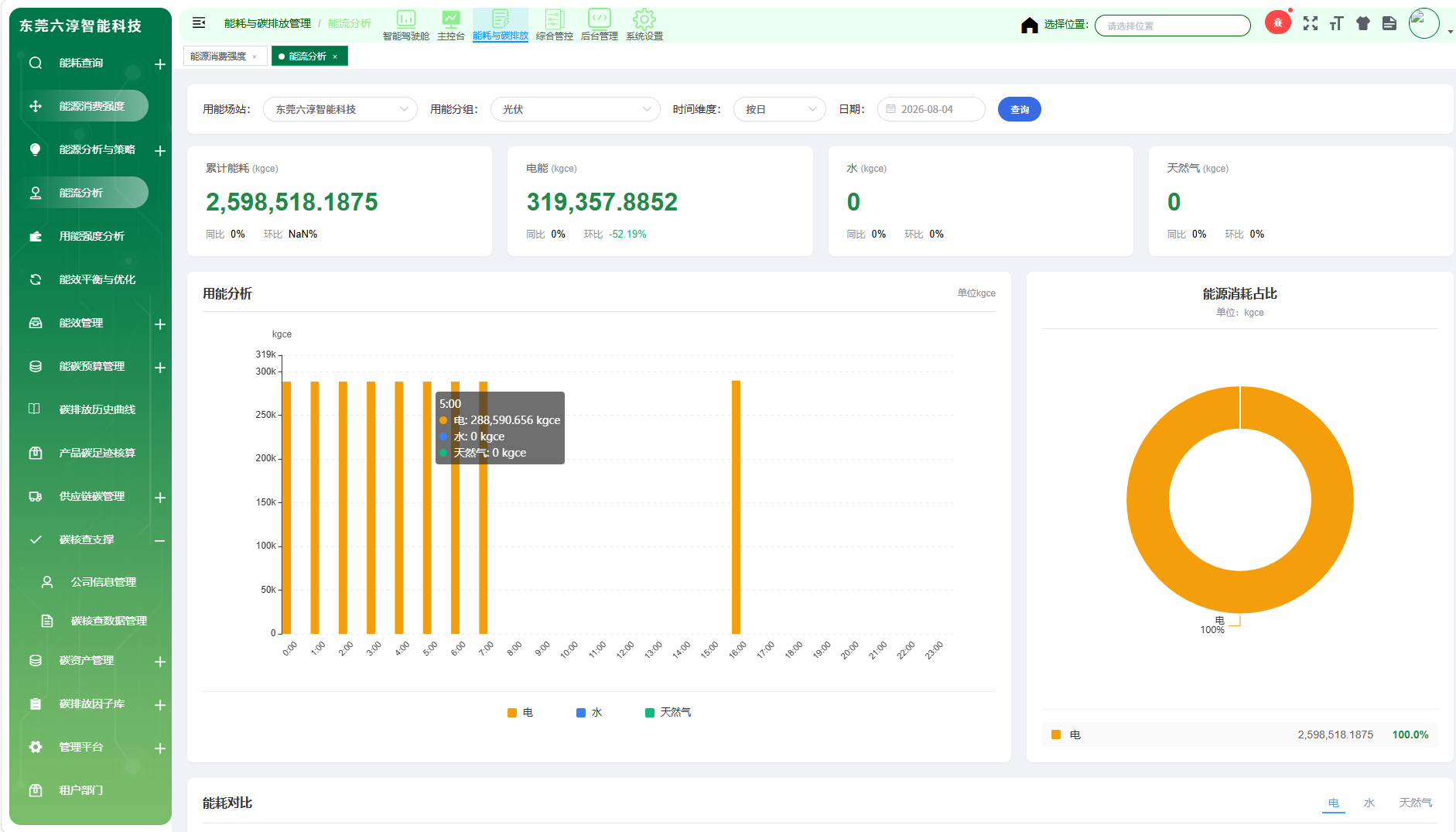Viewport: 1456px width, 832px height.
Task: Open the user account dropdown arrow
Action: 1450,32
